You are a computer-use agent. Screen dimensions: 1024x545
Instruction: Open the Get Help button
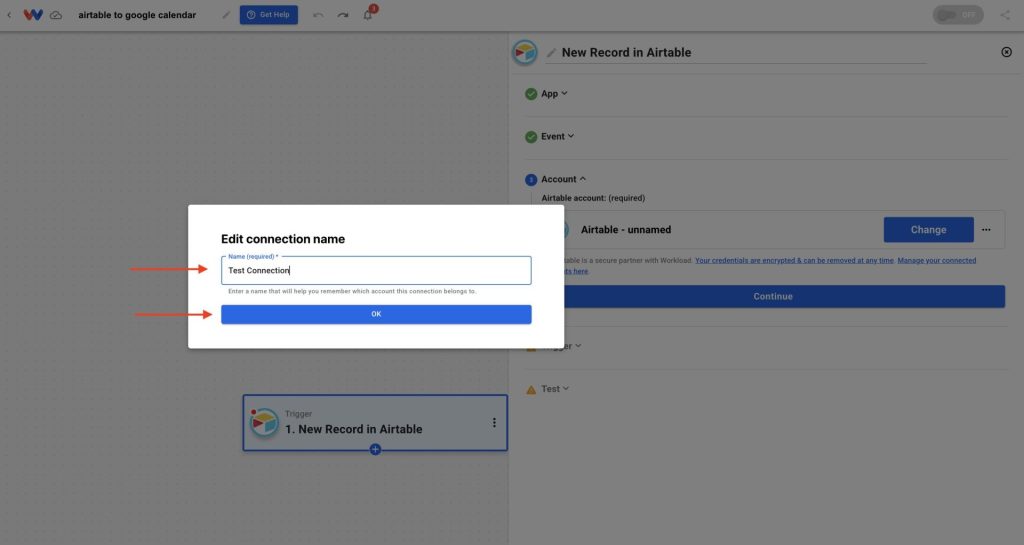pyautogui.click(x=268, y=15)
